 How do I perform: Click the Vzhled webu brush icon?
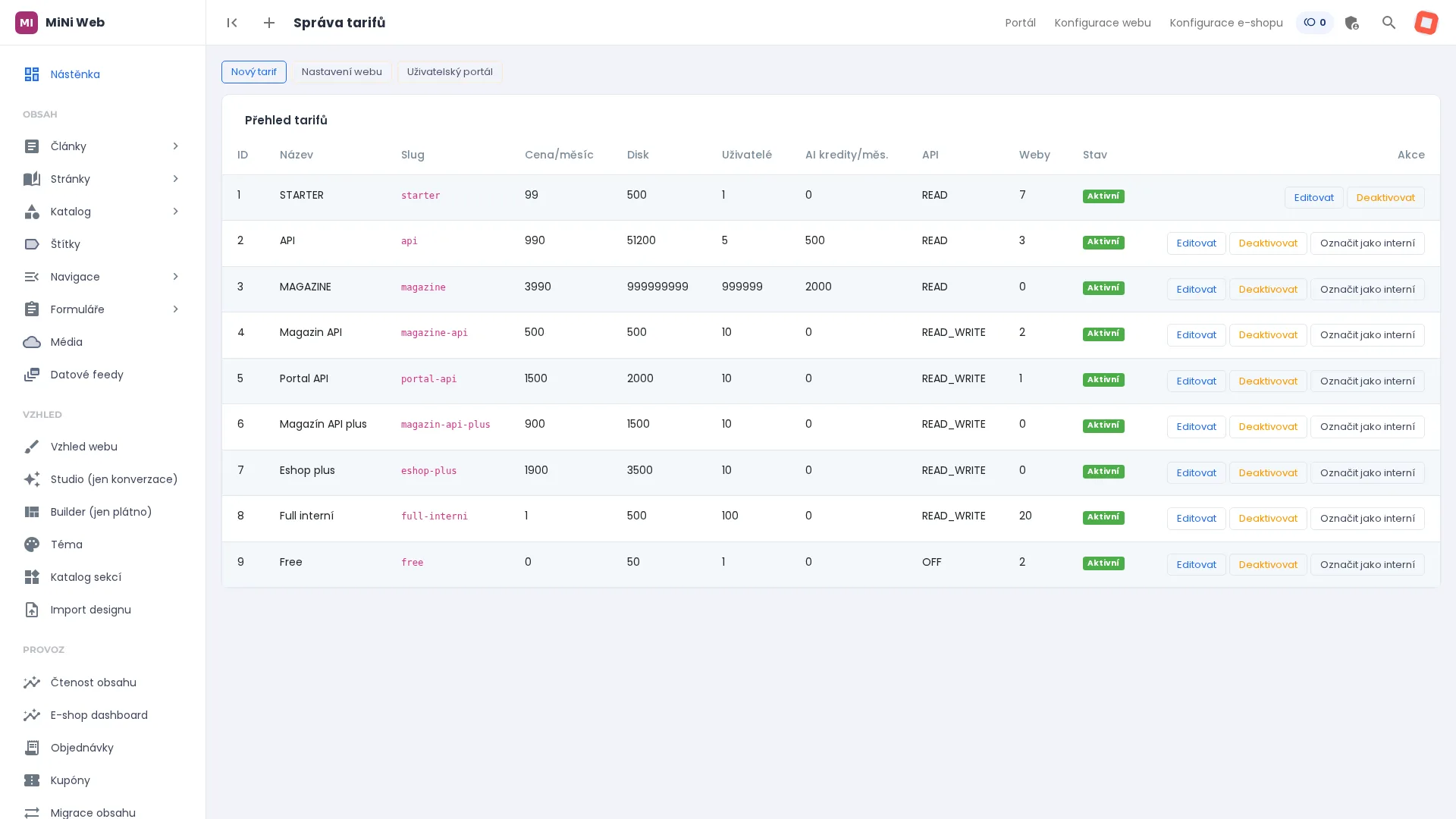click(31, 447)
